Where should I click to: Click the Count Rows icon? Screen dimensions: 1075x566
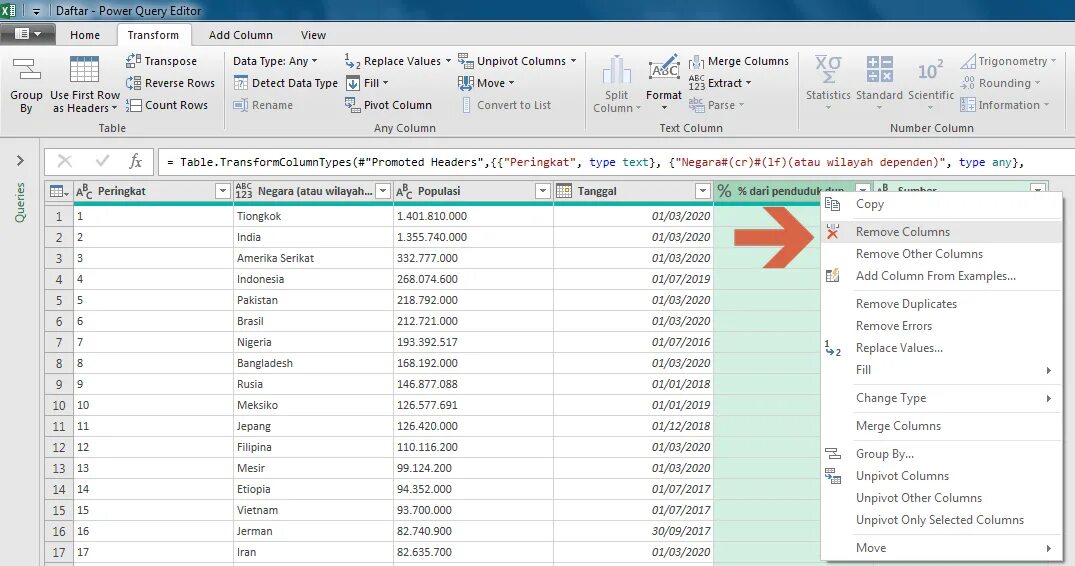pos(134,105)
